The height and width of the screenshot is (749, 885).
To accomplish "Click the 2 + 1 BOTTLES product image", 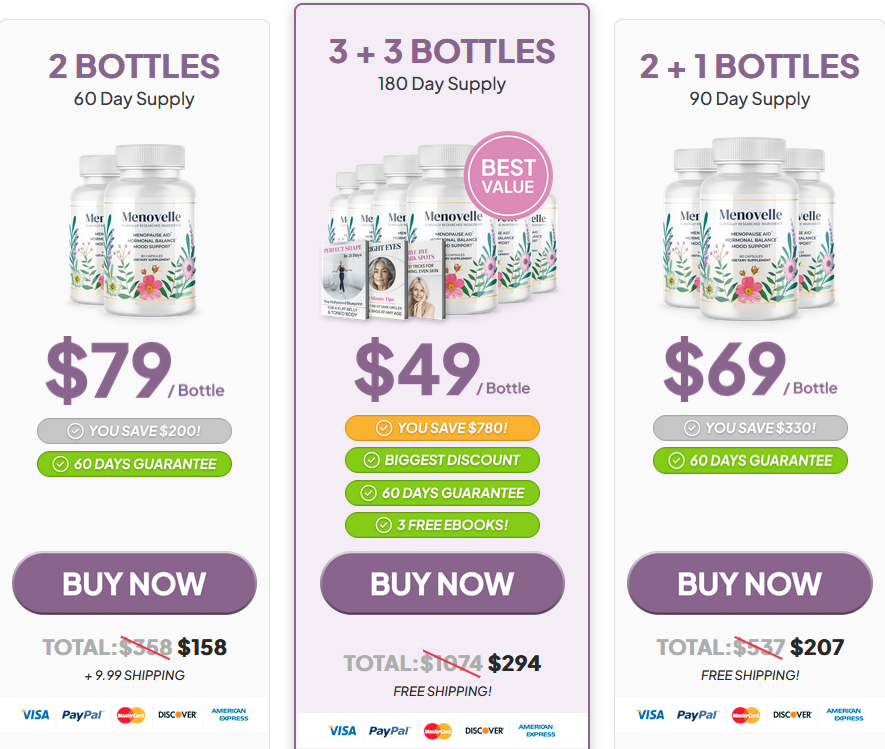I will coord(749,229).
